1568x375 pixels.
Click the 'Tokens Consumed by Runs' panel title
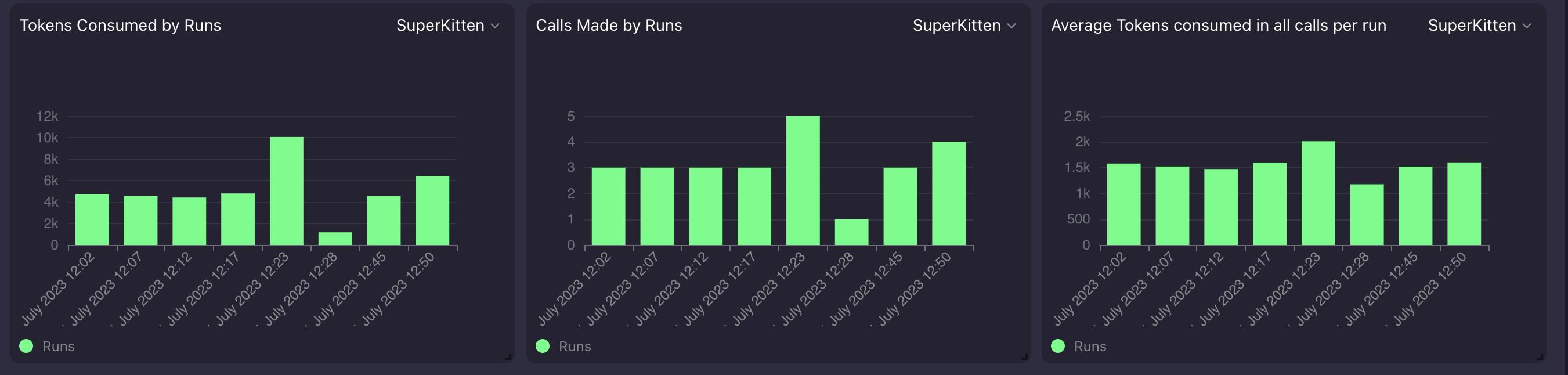121,26
